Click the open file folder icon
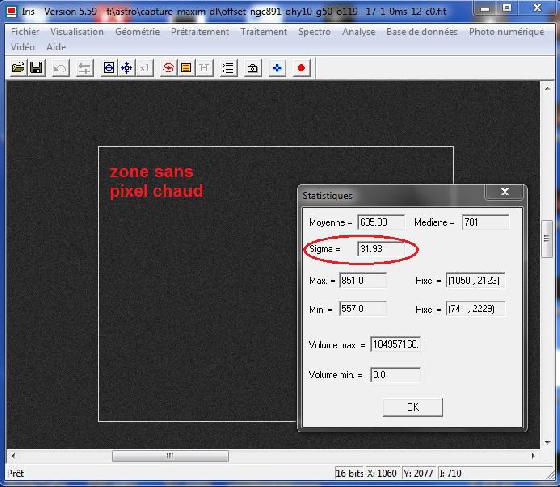The height and width of the screenshot is (487, 560). (x=18, y=67)
